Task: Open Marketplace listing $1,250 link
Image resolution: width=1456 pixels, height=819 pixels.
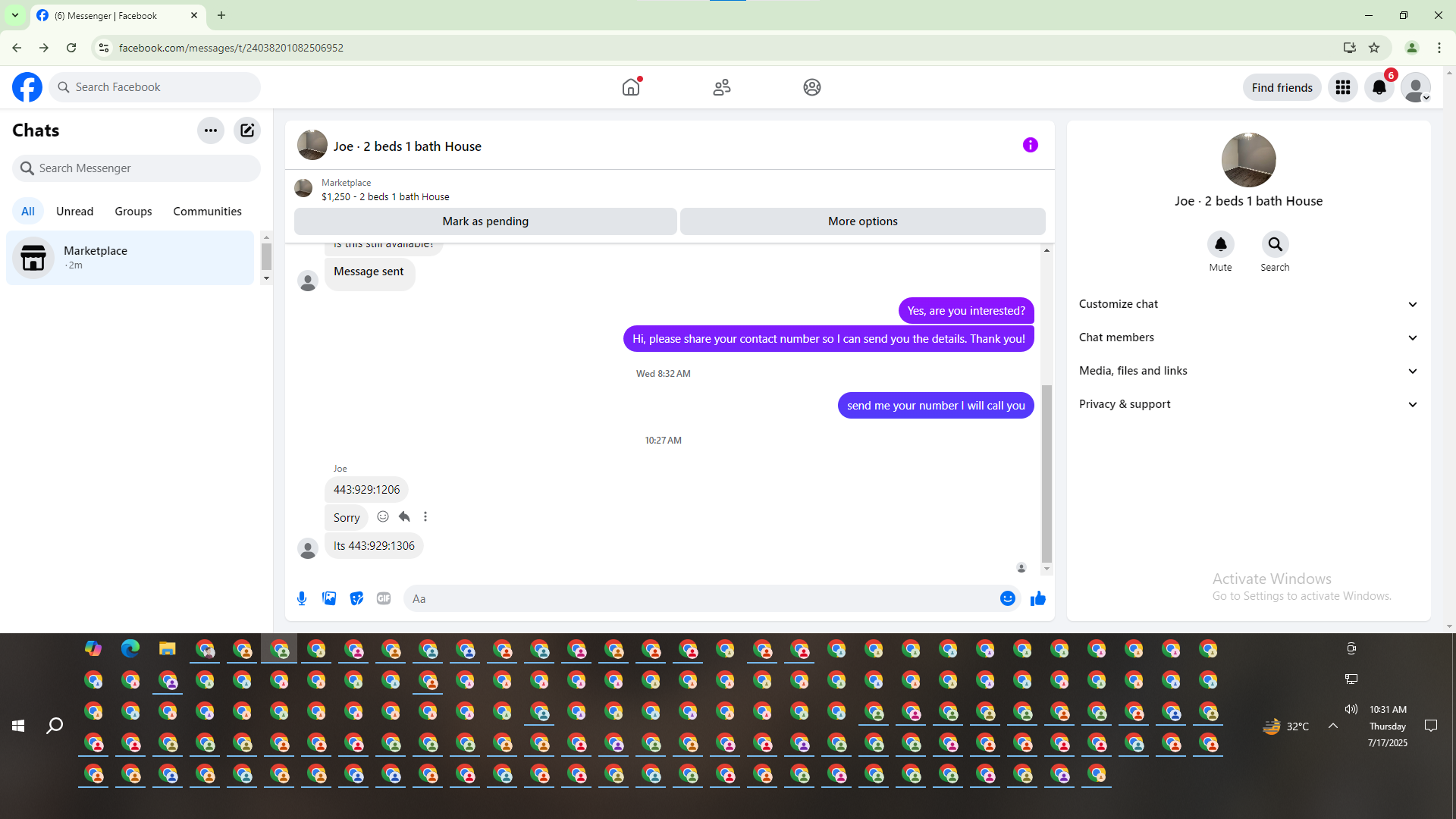Action: 385,197
